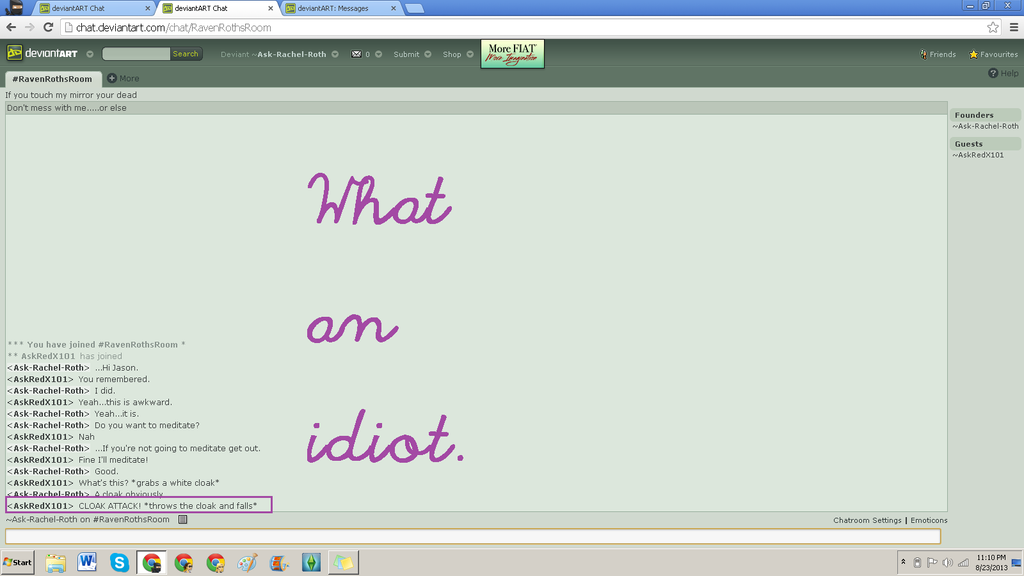Expand the Submit dropdown arrow
Viewport: 1024px width, 576px height.
tap(428, 54)
